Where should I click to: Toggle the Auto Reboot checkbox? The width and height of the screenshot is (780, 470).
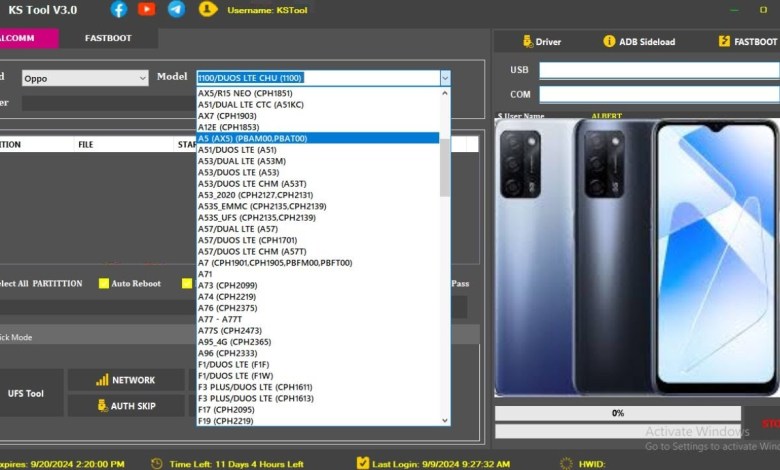click(104, 283)
